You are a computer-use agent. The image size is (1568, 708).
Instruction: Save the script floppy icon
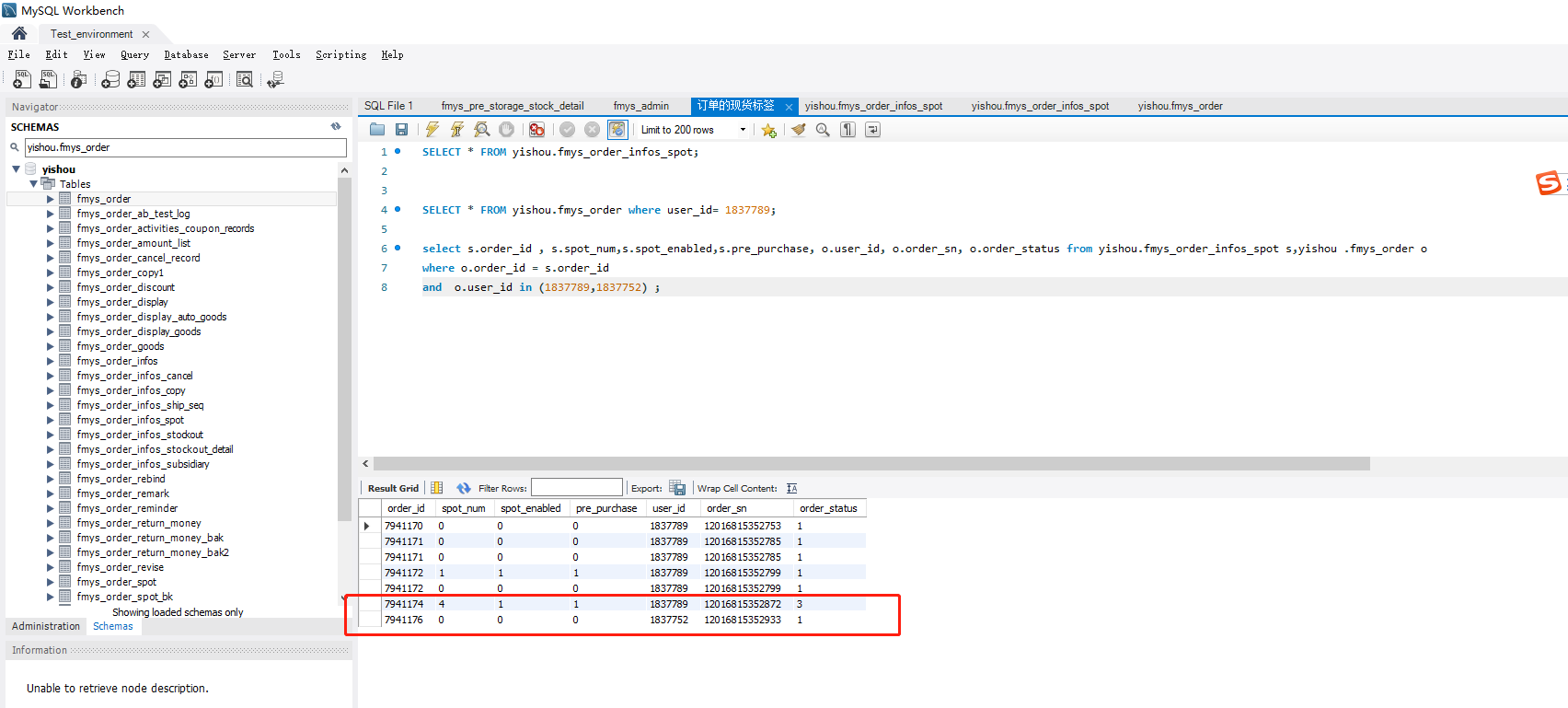[x=402, y=130]
